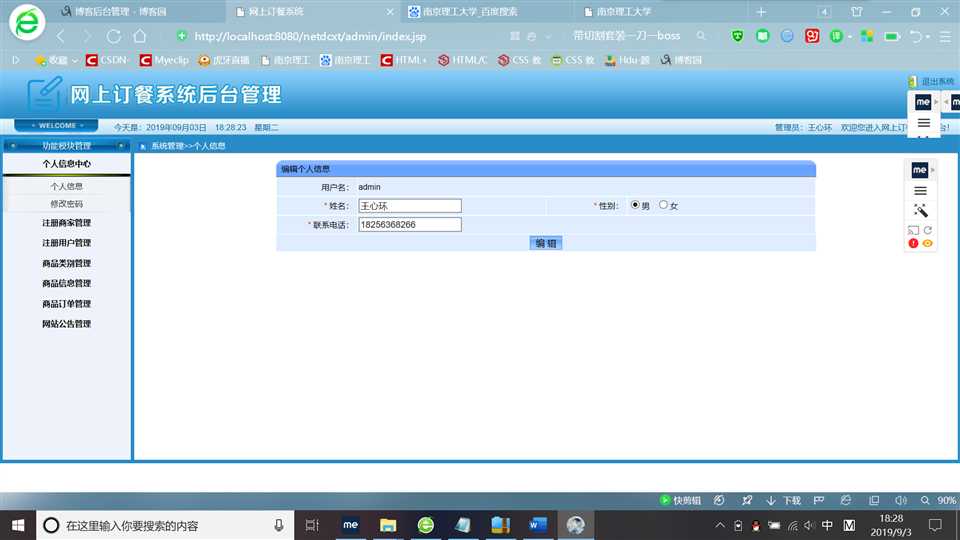Click the red Weibo-style extension icon
This screenshot has width=960, height=540.
click(x=812, y=36)
